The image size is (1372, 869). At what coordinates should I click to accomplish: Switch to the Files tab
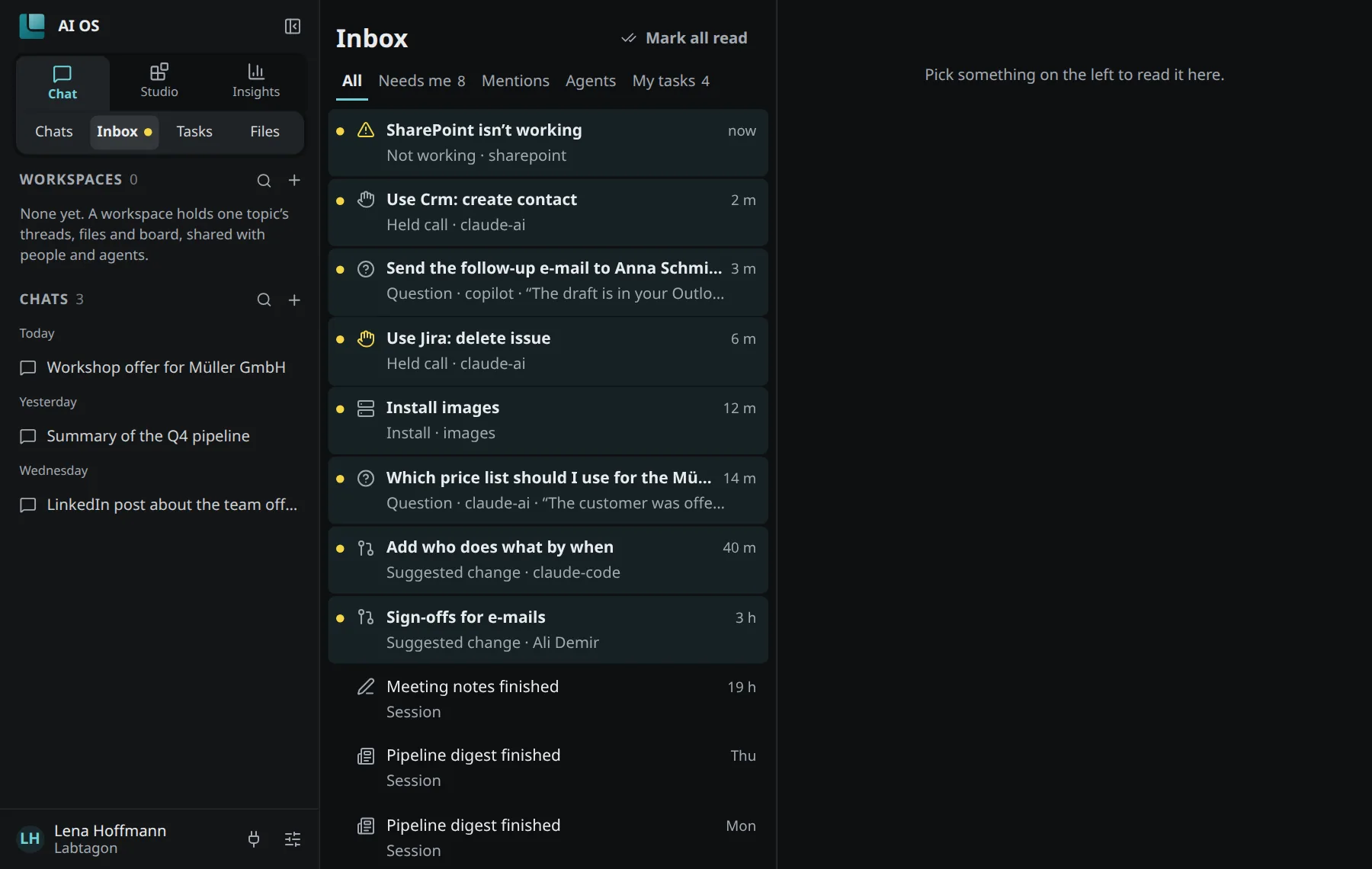[264, 132]
